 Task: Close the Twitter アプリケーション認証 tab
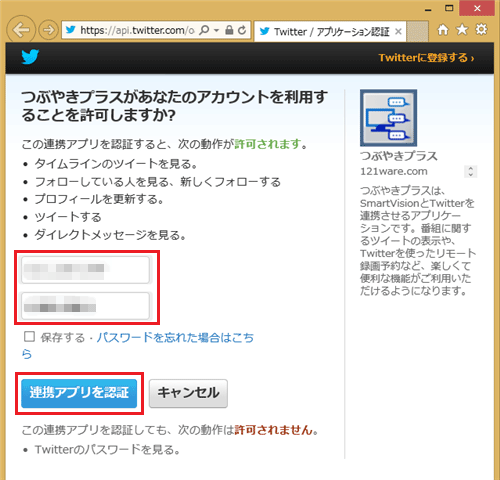click(398, 32)
